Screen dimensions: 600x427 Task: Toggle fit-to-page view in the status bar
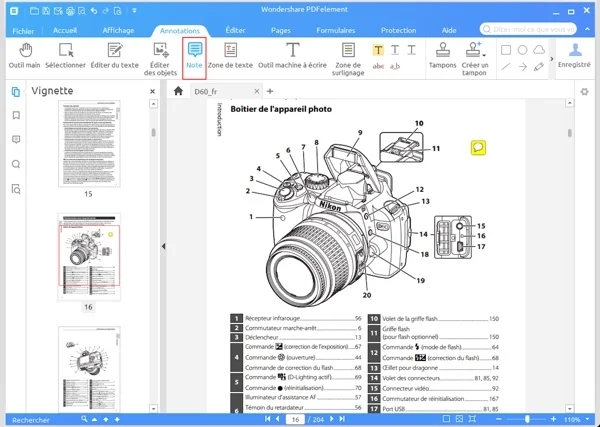tap(460, 419)
